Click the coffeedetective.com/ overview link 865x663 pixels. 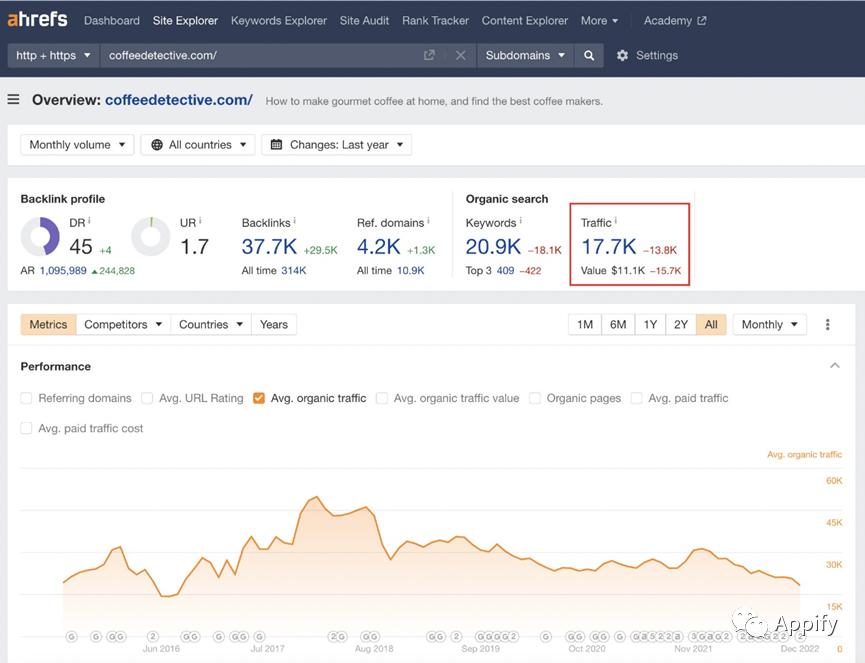pyautogui.click(x=178, y=100)
